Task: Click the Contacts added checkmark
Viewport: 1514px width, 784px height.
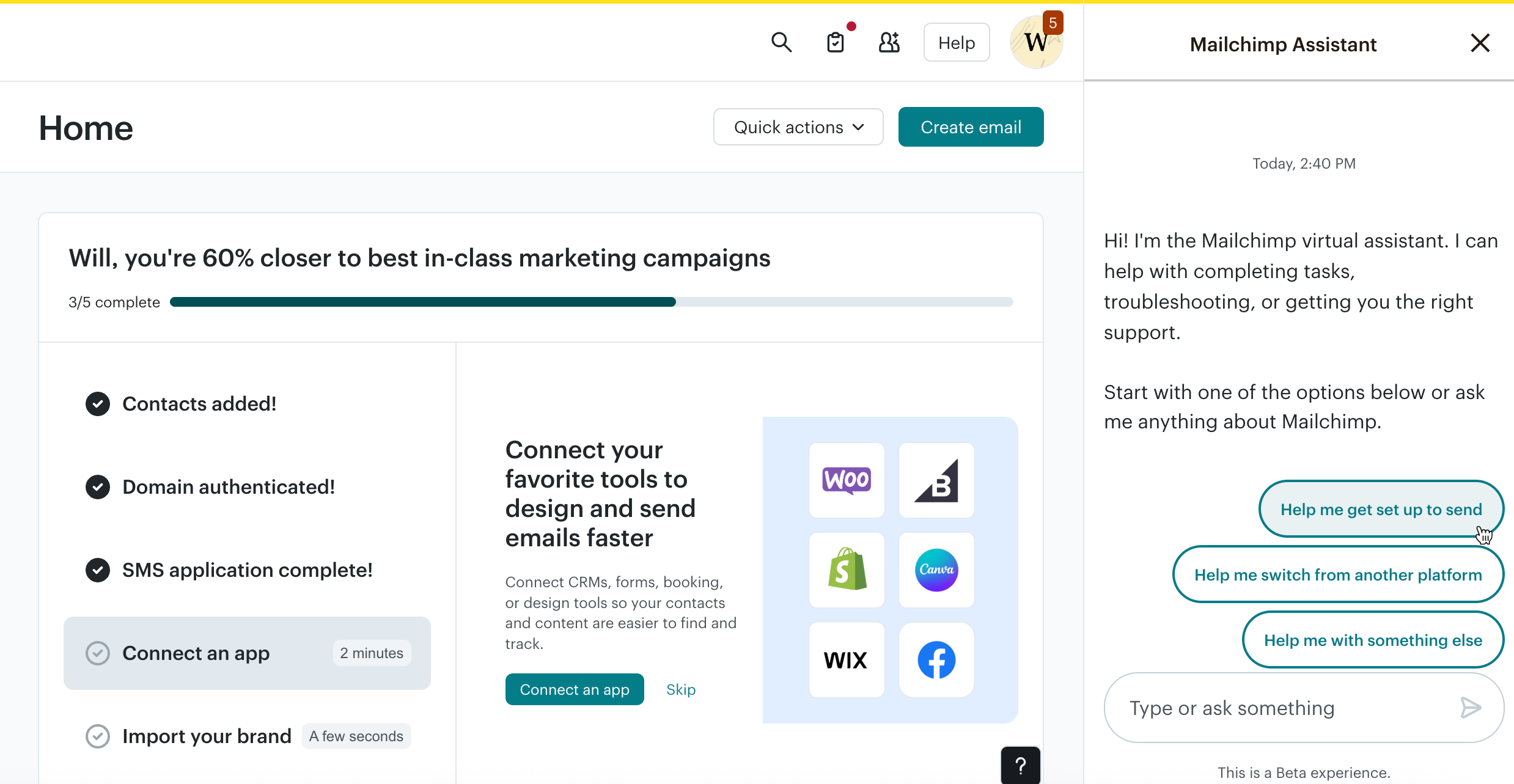Action: click(98, 404)
